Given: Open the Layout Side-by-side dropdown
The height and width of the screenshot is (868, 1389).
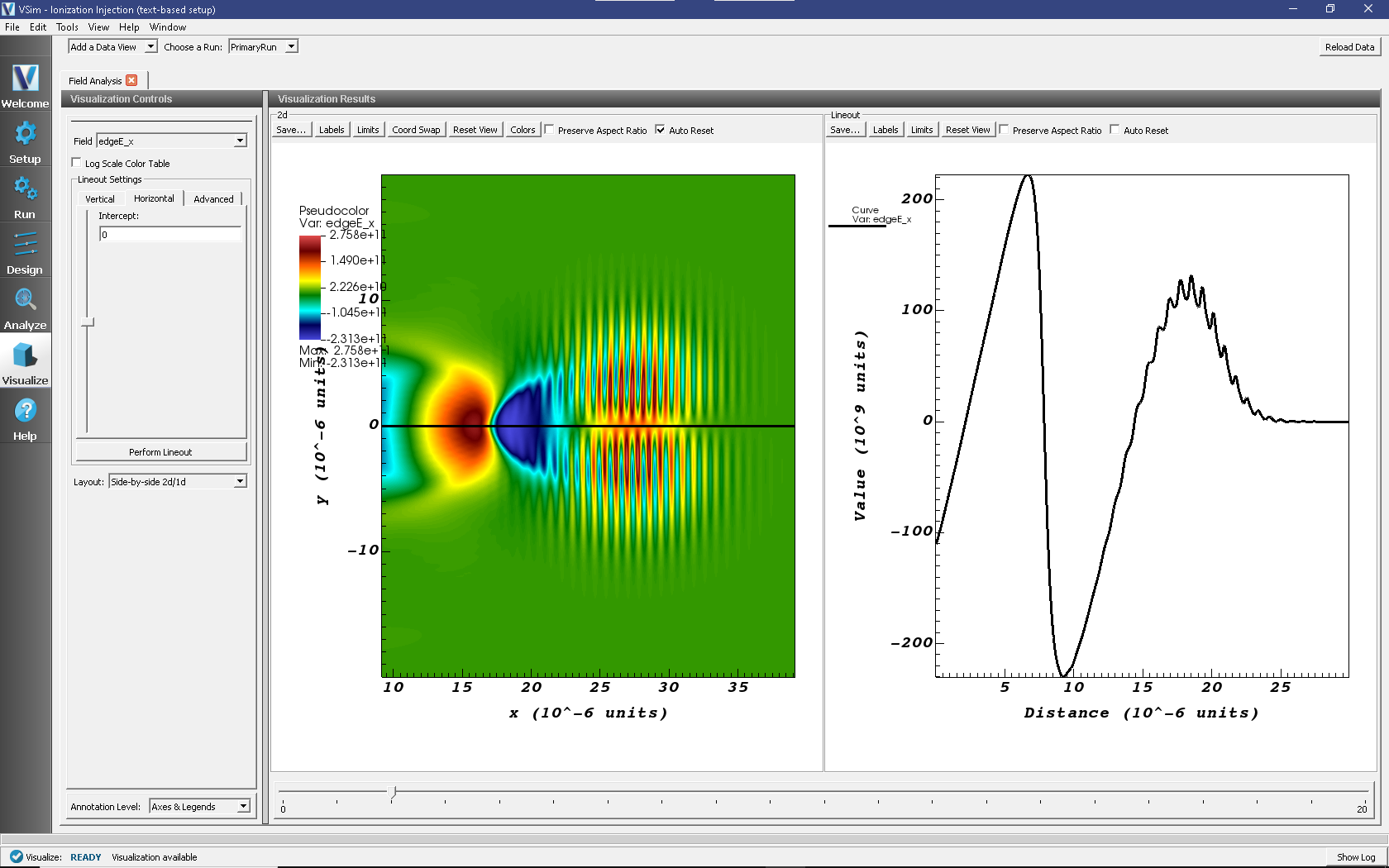Looking at the screenshot, I should point(178,481).
